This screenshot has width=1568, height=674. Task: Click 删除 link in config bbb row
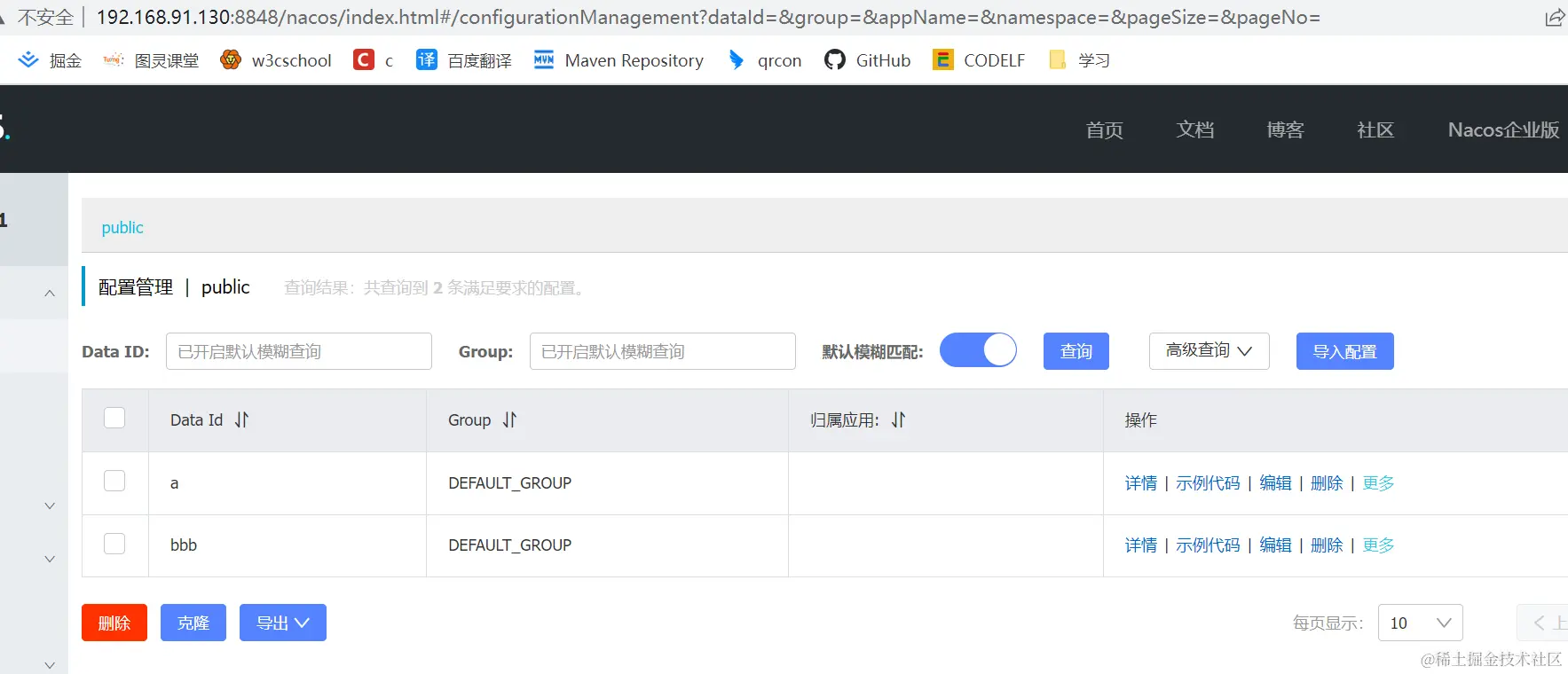pyautogui.click(x=1327, y=545)
